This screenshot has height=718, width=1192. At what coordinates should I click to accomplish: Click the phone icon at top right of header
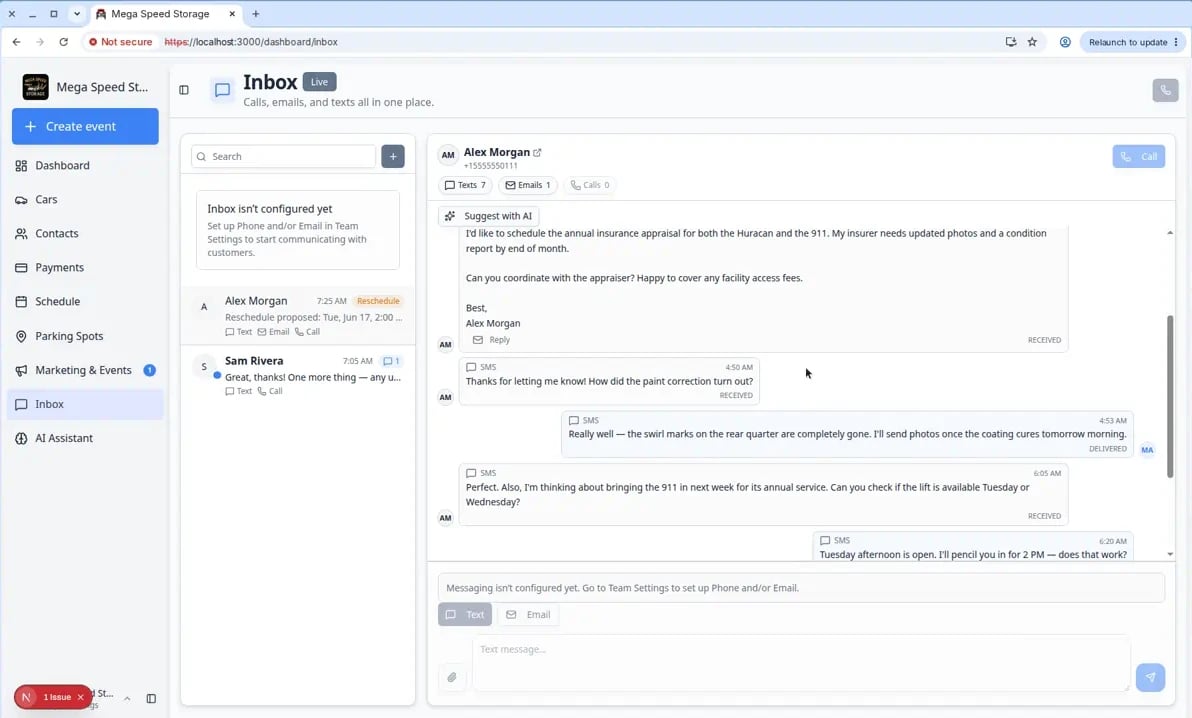coord(1165,90)
